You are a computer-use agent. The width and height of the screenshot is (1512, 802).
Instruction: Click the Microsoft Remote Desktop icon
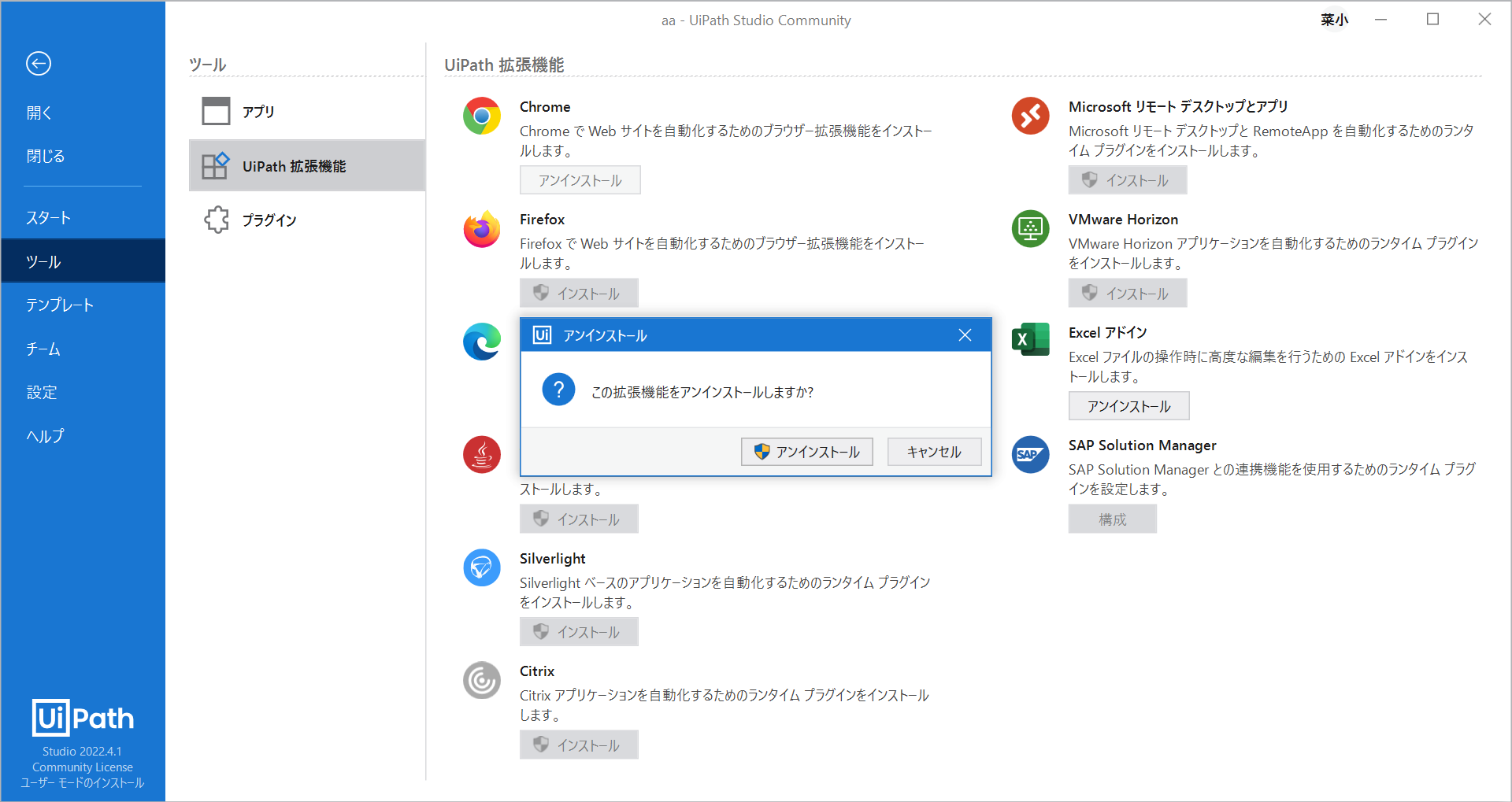click(1031, 116)
